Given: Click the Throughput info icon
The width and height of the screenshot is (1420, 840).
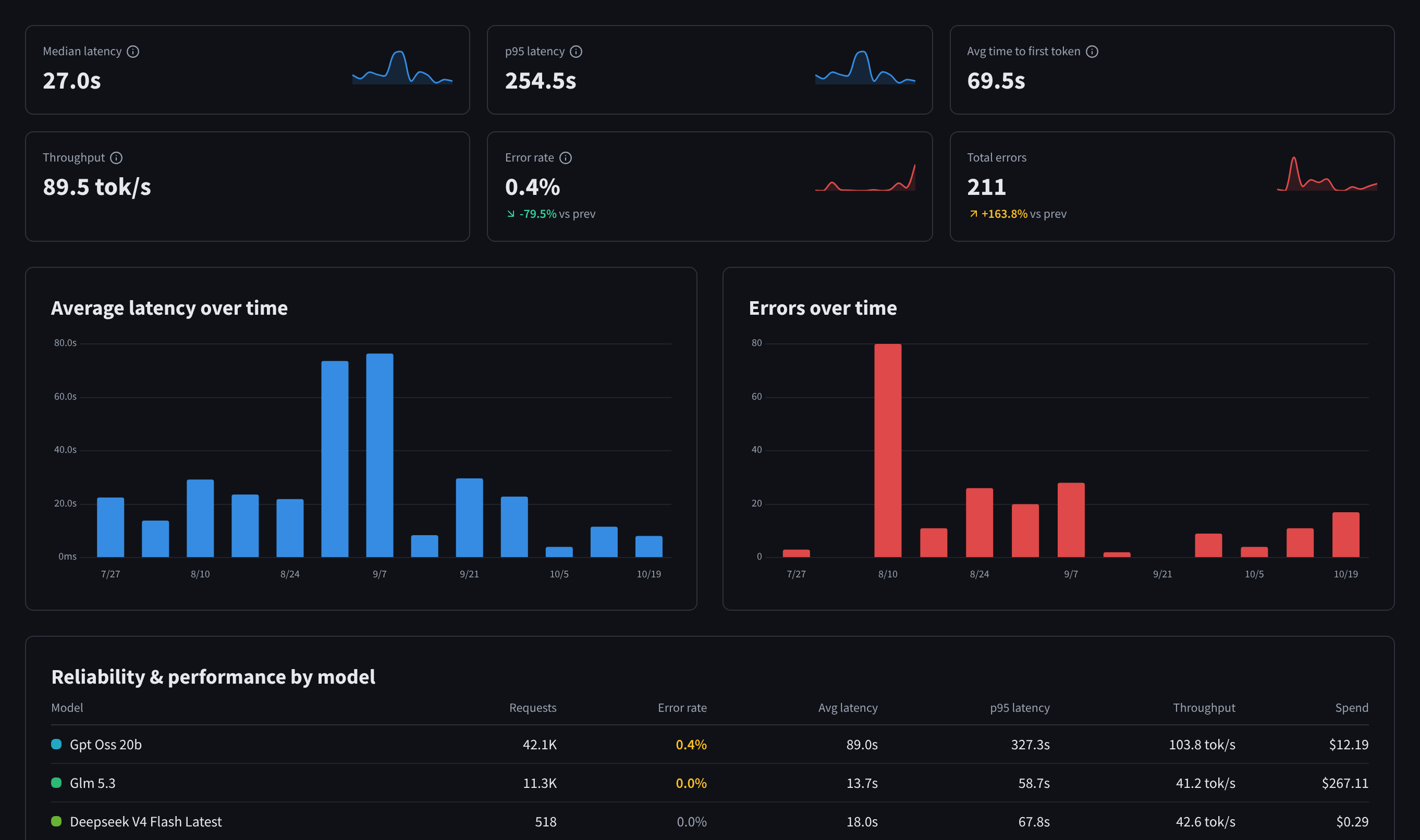Looking at the screenshot, I should point(116,158).
